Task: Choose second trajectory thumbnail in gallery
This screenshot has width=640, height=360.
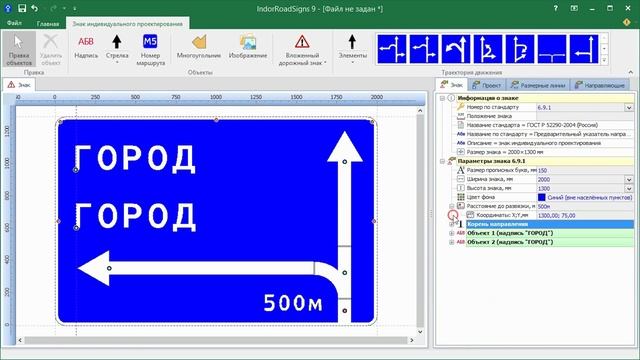Action: click(x=424, y=49)
